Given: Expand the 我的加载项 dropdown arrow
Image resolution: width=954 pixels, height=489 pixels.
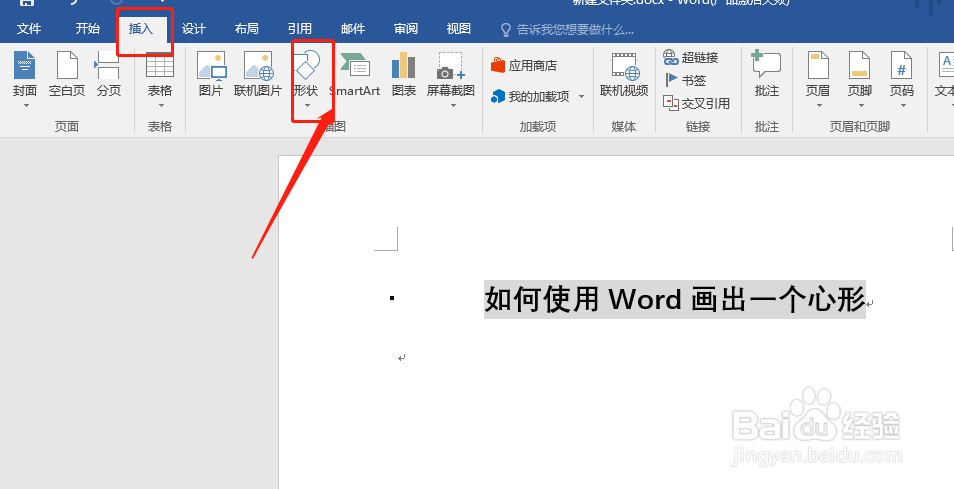Looking at the screenshot, I should coord(581,97).
